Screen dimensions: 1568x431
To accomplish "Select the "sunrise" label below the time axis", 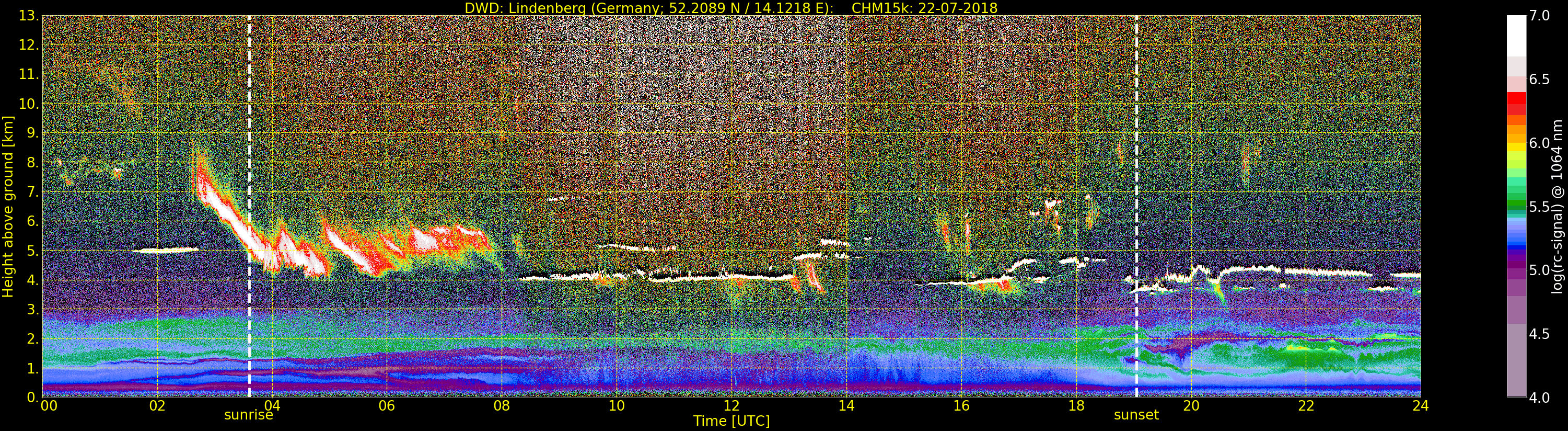I will pyautogui.click(x=248, y=415).
